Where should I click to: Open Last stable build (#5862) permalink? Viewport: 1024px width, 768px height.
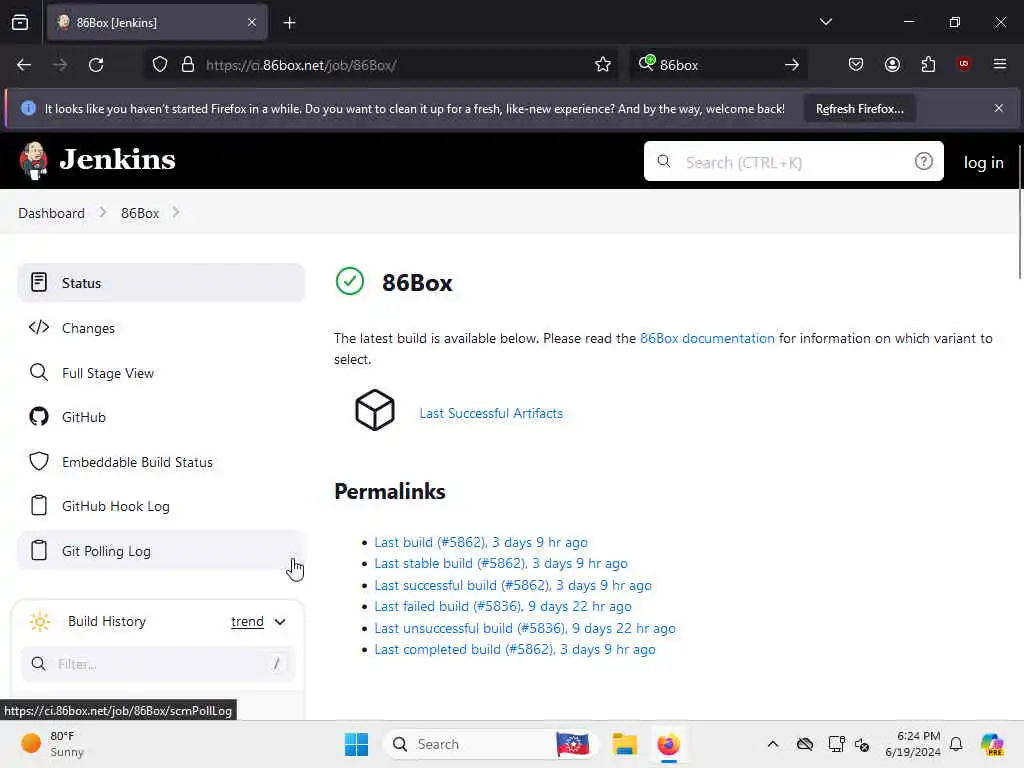tap(501, 563)
